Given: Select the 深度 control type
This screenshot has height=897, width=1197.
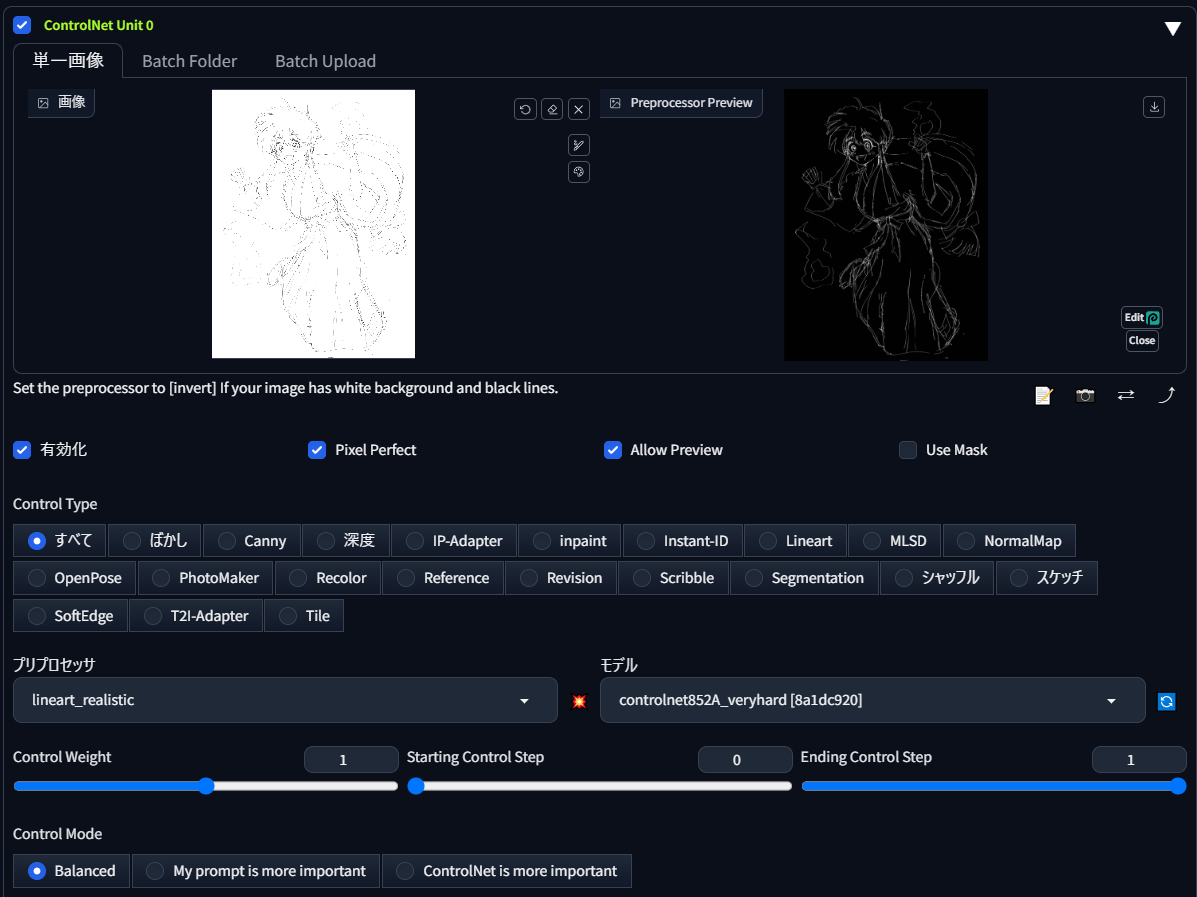Looking at the screenshot, I should (346, 540).
